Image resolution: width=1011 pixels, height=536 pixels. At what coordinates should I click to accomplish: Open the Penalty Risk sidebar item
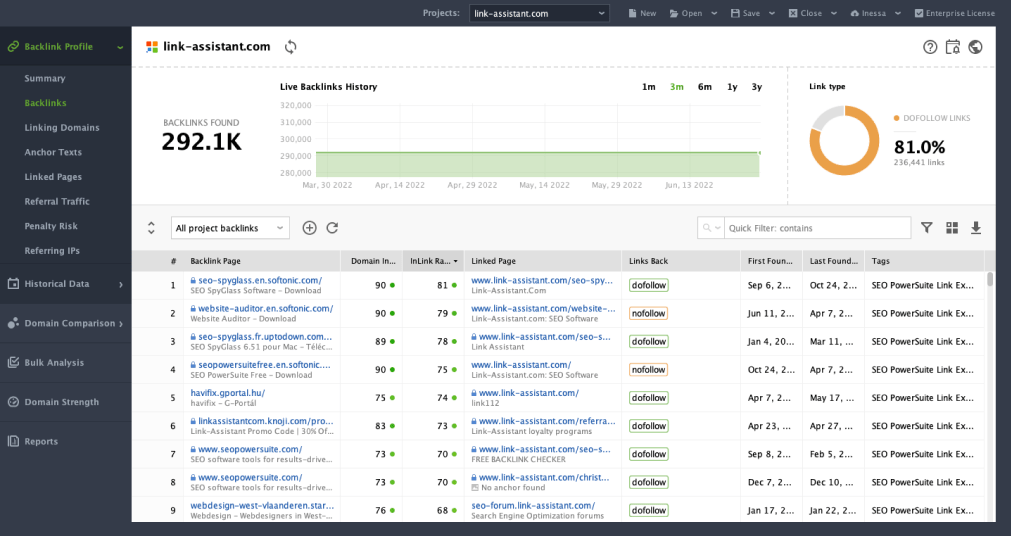click(51, 226)
